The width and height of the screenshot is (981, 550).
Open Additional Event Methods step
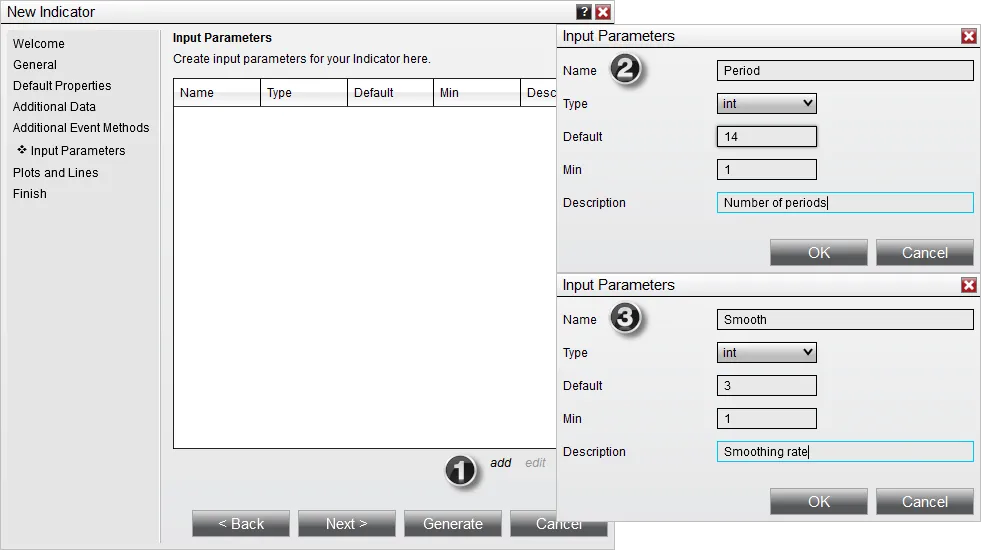[81, 128]
